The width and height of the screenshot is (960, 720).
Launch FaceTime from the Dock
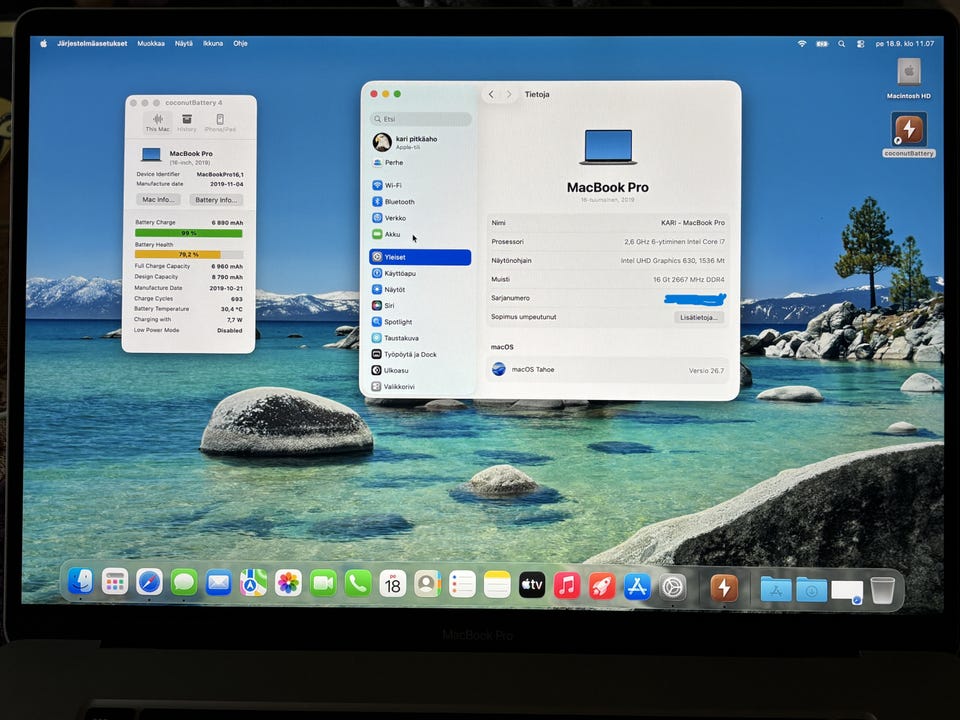[x=323, y=584]
